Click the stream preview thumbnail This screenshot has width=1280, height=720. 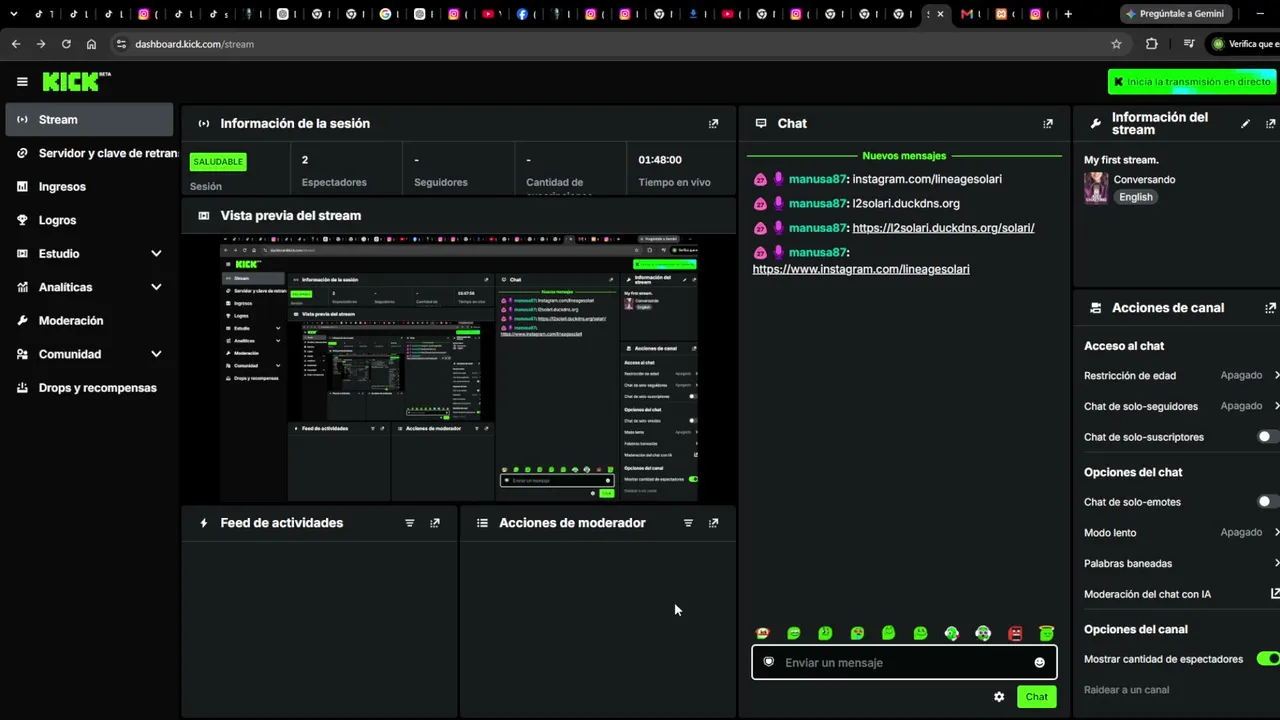(x=459, y=368)
